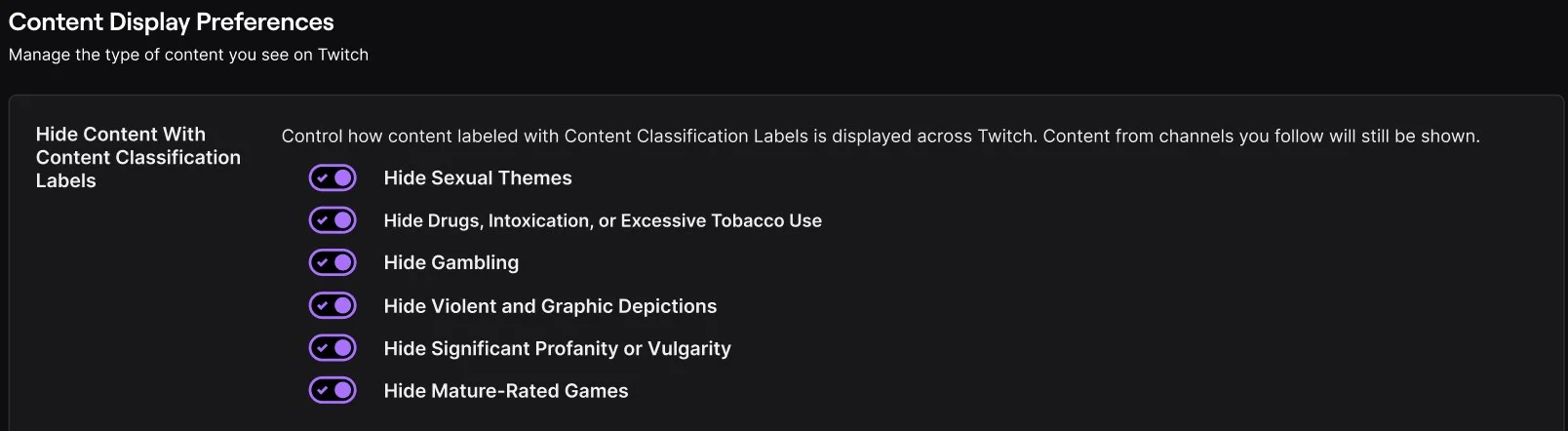Turn off the Hide Gambling switch
This screenshot has width=1568, height=431.
pyautogui.click(x=333, y=262)
